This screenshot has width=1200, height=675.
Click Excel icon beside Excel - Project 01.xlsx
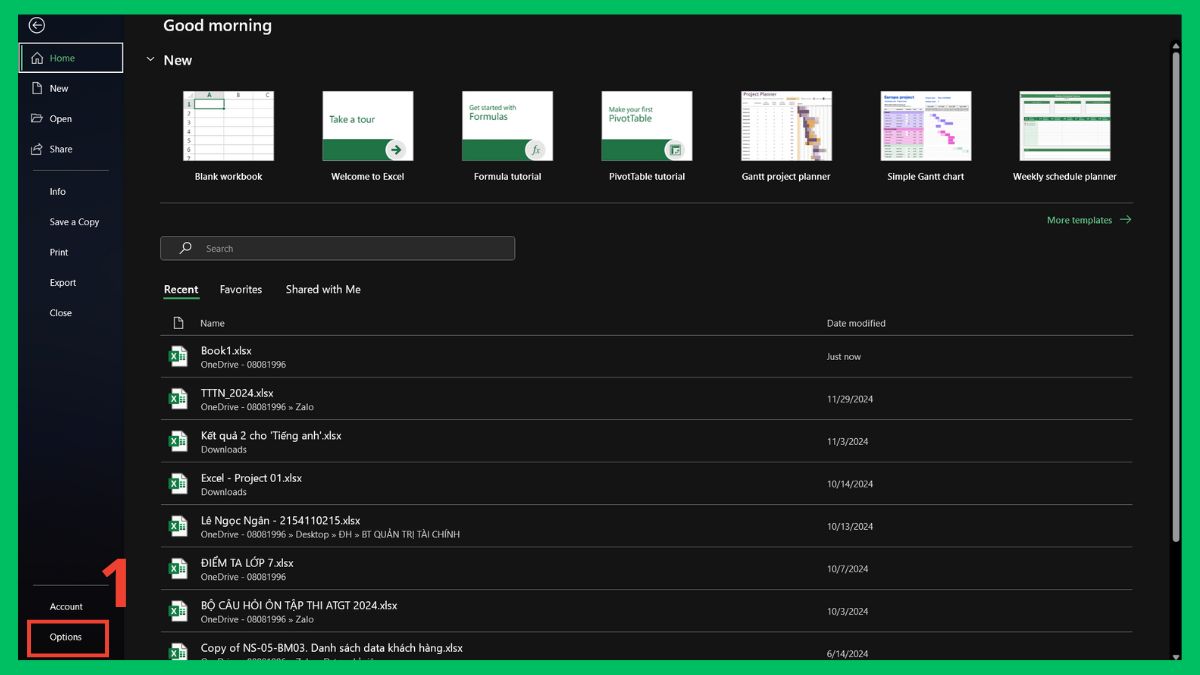point(178,484)
